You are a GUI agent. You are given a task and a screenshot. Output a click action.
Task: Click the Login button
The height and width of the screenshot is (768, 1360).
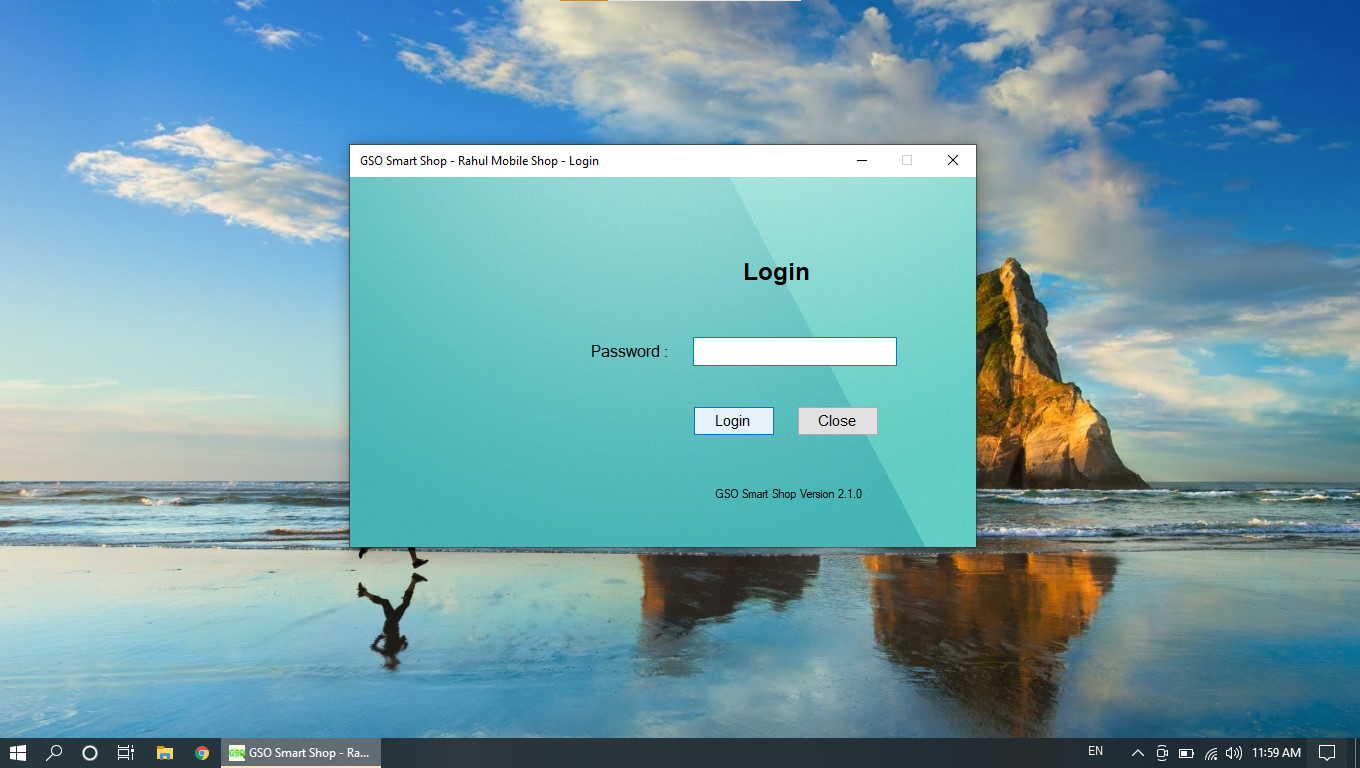(x=733, y=421)
